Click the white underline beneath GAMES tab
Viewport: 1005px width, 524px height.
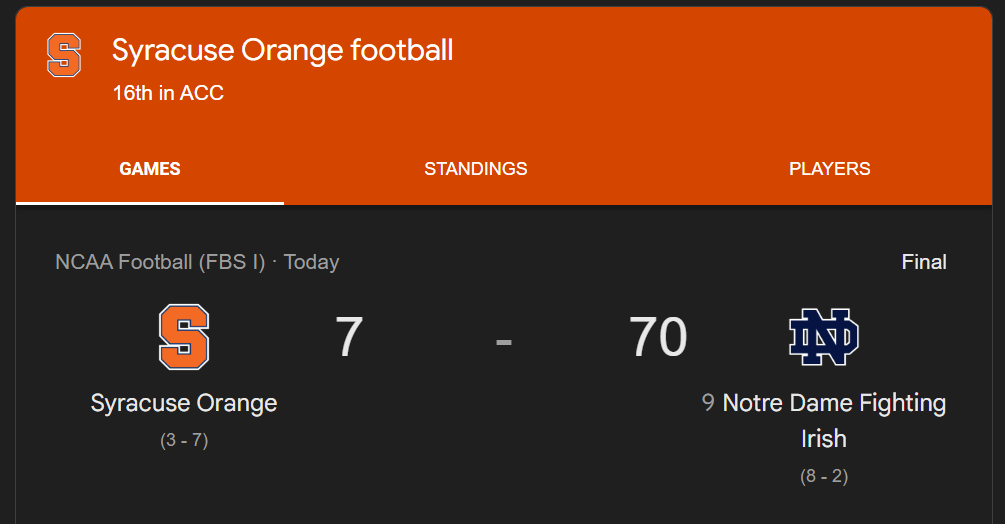(x=150, y=202)
